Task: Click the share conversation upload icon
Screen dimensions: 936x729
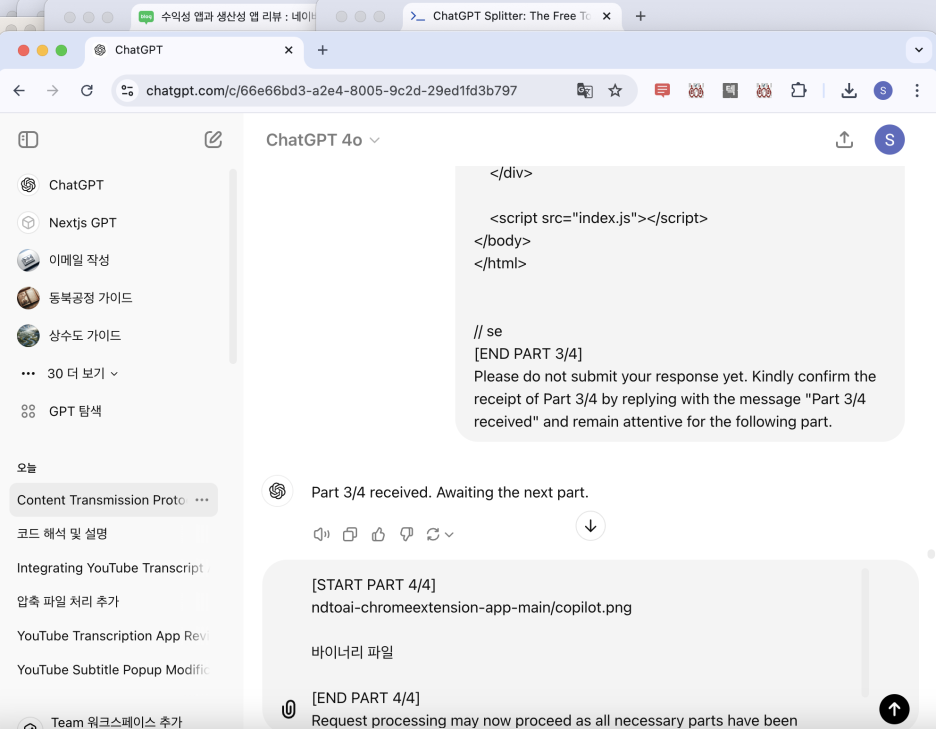Action: [844, 140]
